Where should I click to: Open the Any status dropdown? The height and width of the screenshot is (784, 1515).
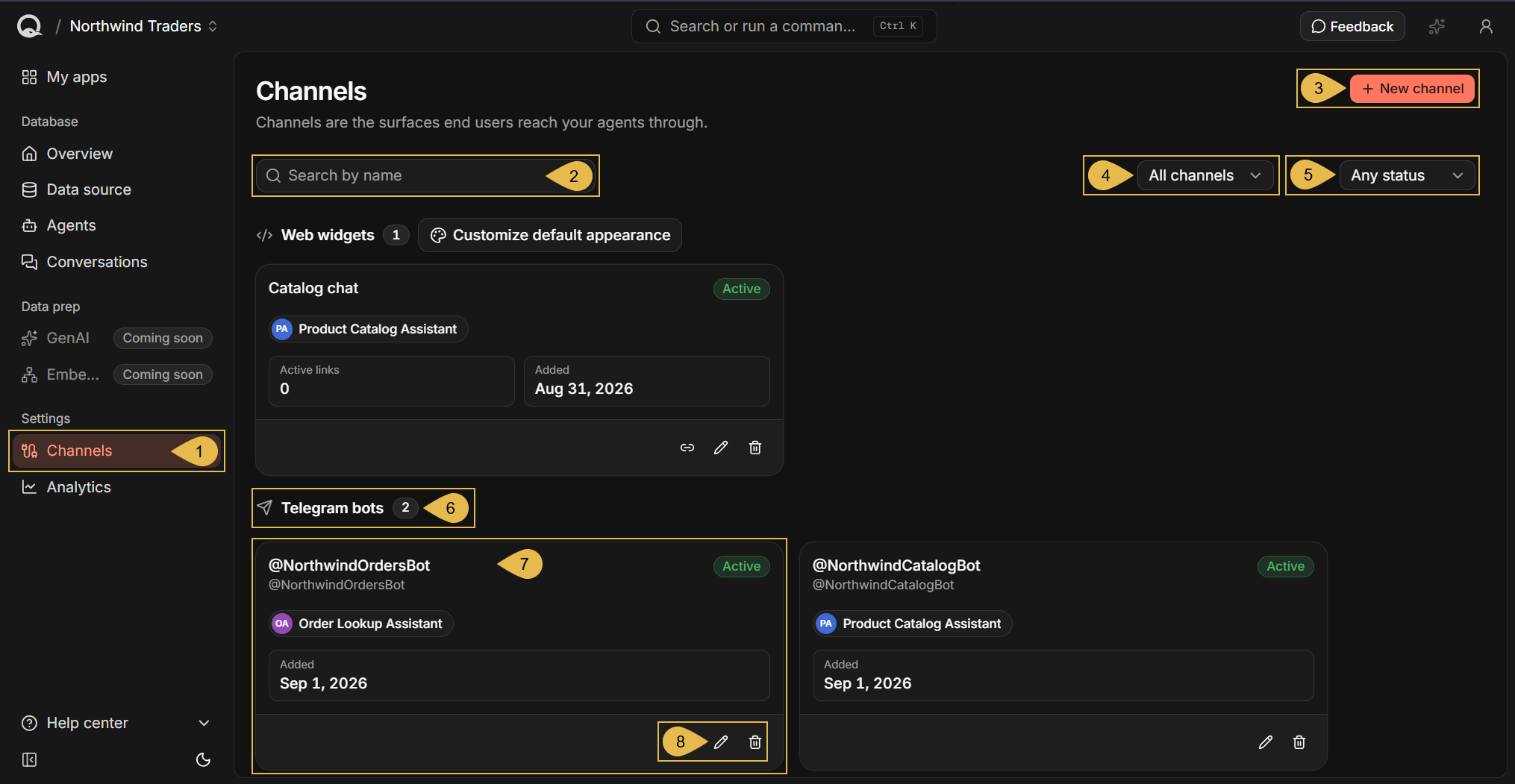pyautogui.click(x=1406, y=175)
